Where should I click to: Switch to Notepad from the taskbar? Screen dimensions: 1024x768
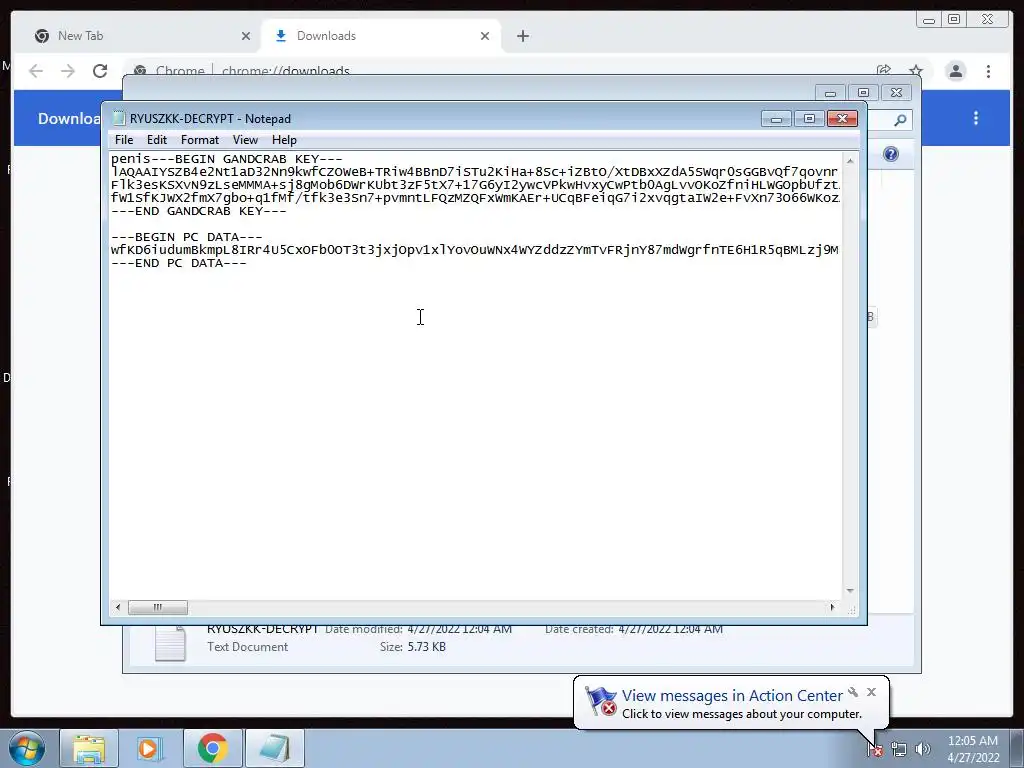click(x=274, y=748)
